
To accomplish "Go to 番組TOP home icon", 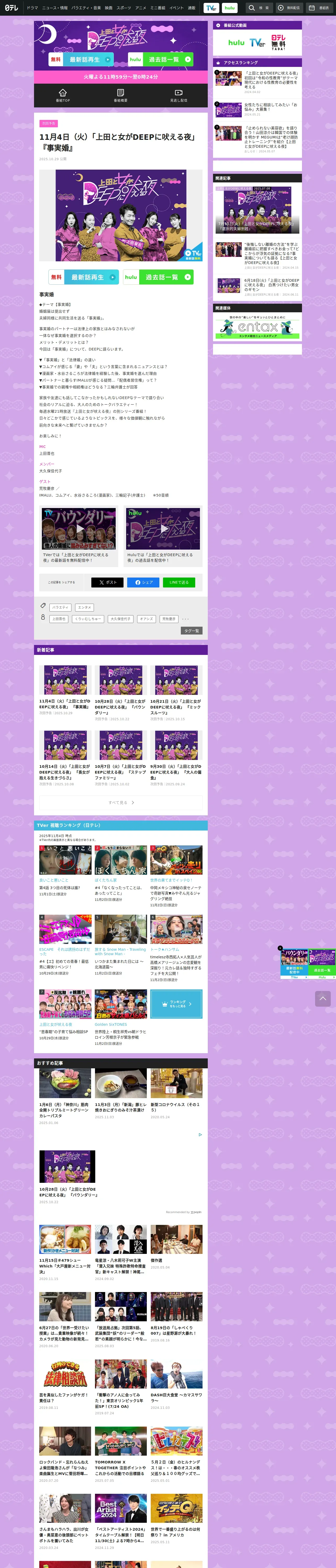I will (x=63, y=95).
